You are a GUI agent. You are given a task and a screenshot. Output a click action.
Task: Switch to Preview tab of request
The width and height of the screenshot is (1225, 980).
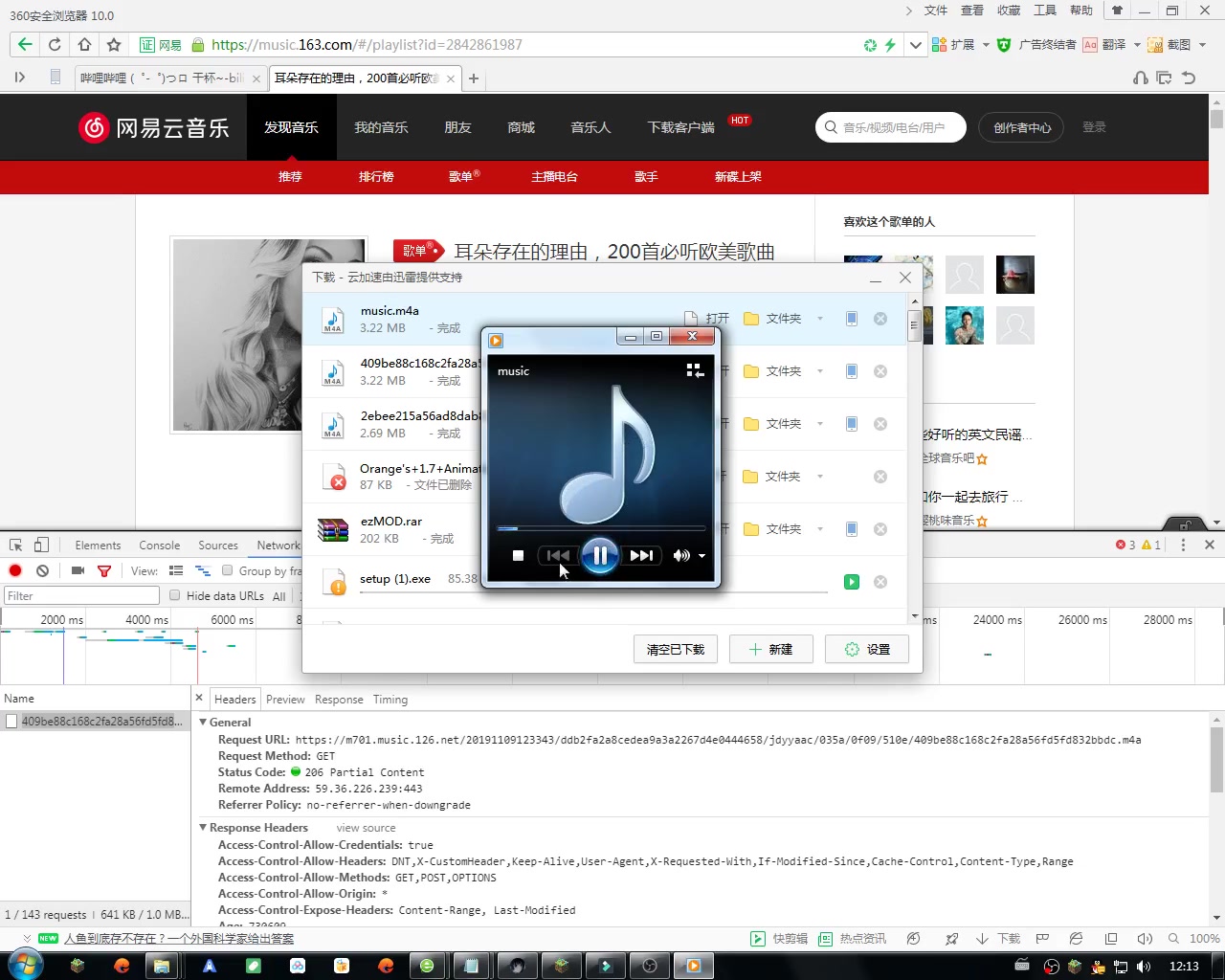click(x=285, y=700)
